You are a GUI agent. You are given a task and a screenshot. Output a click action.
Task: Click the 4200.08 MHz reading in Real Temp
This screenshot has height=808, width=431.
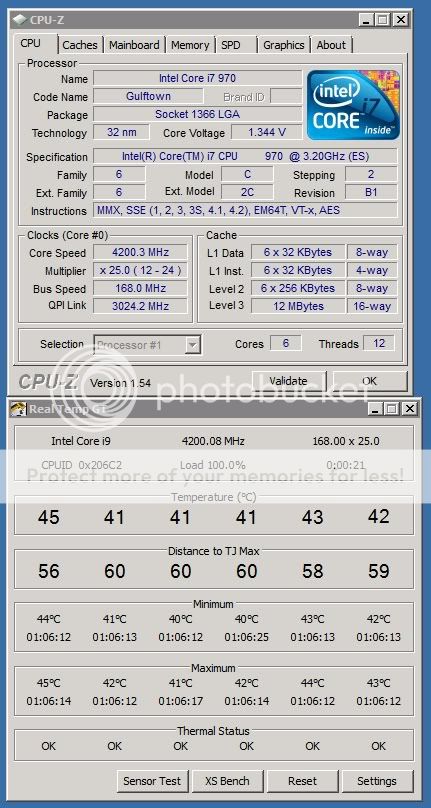[x=213, y=441]
